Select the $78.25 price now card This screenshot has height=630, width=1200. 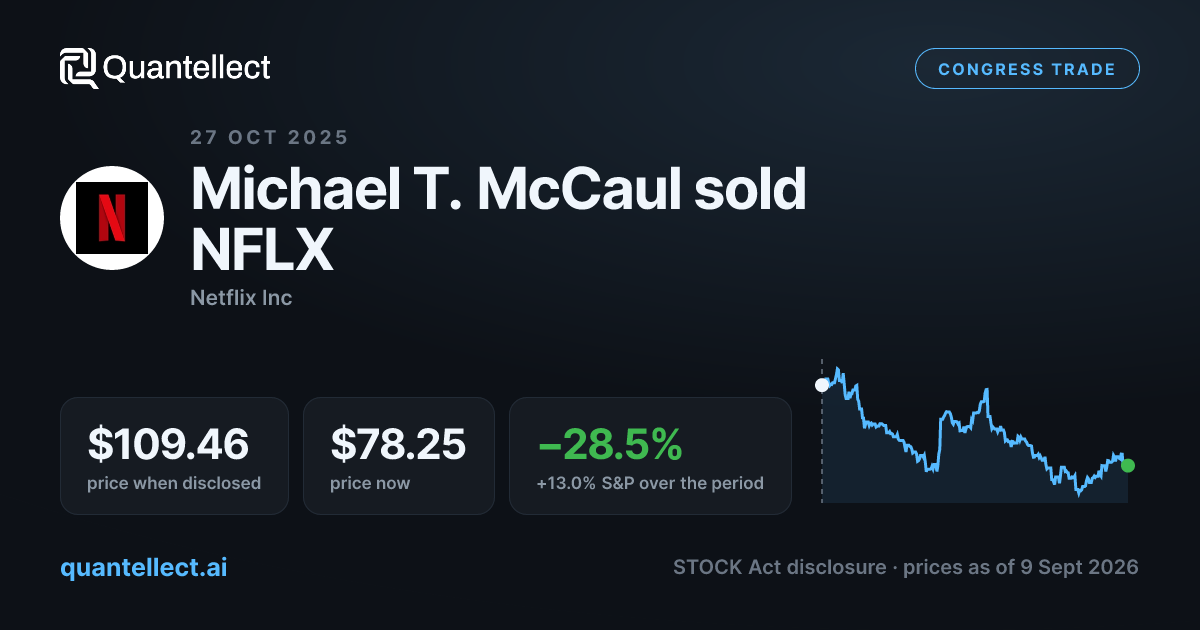click(399, 456)
